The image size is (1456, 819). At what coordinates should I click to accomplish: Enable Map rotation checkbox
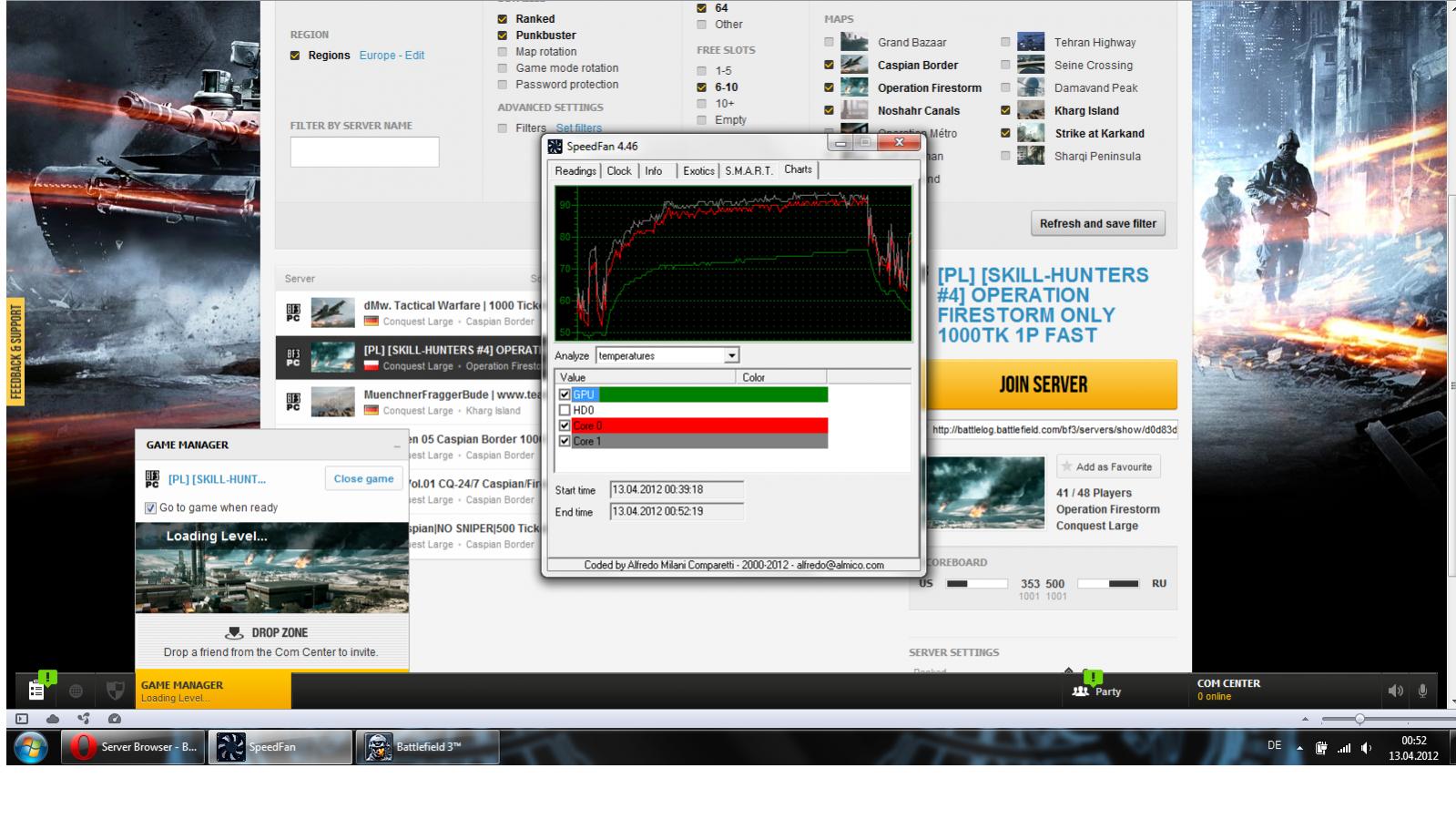point(502,52)
